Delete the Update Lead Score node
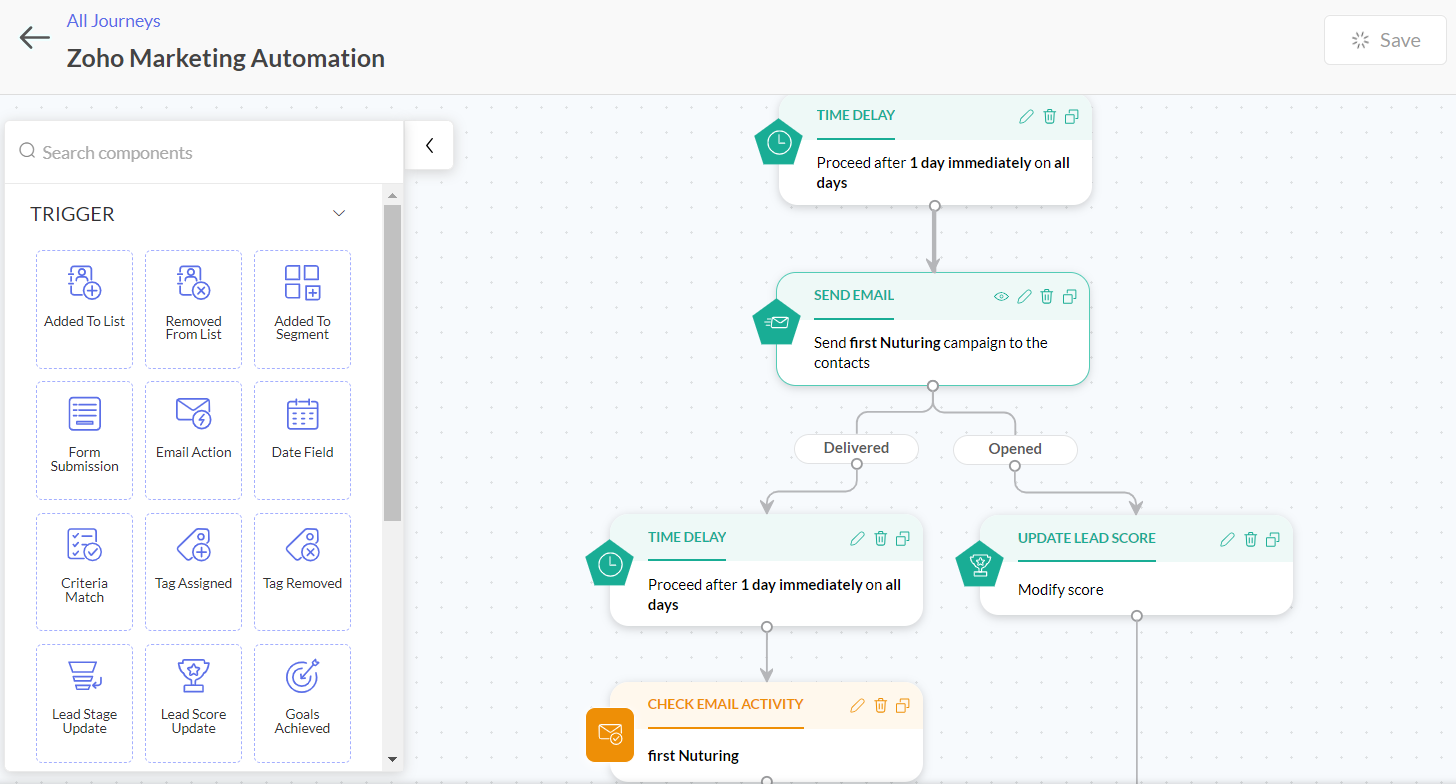1456x784 pixels. click(x=1250, y=539)
